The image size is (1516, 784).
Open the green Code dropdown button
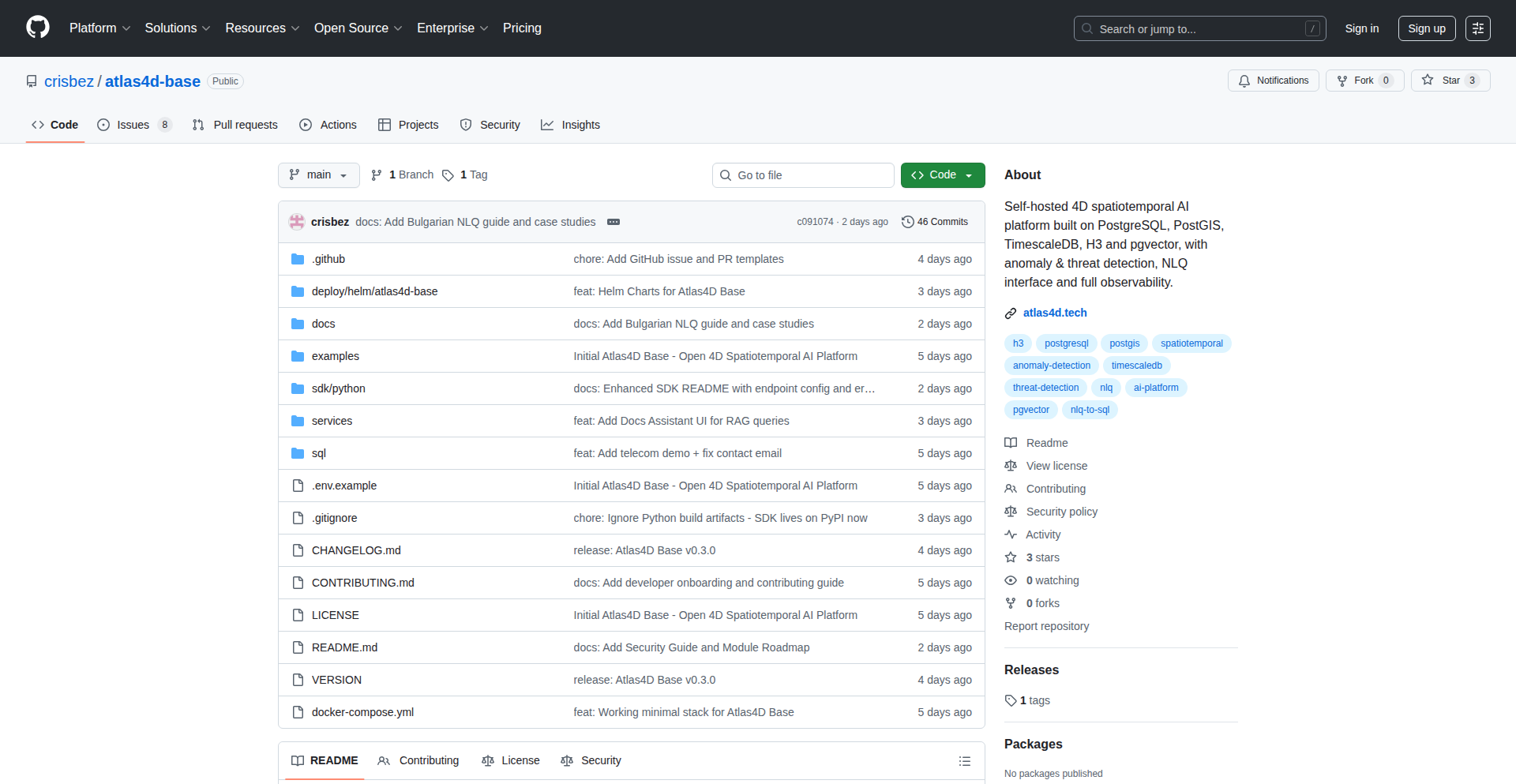(x=943, y=175)
